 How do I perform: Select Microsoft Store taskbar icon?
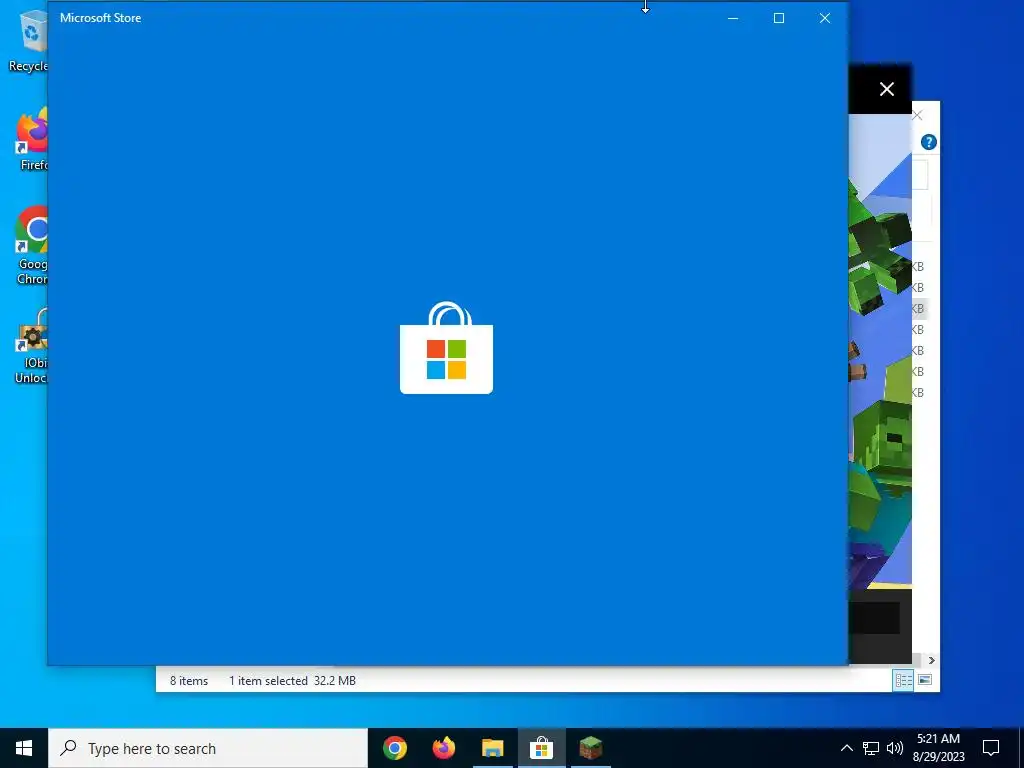click(541, 748)
